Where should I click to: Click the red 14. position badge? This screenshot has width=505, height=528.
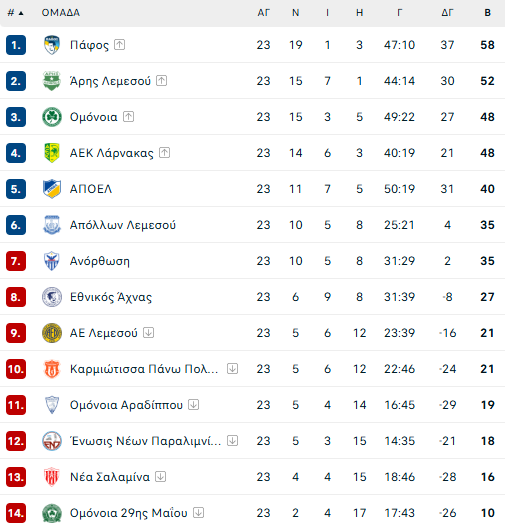click(16, 513)
